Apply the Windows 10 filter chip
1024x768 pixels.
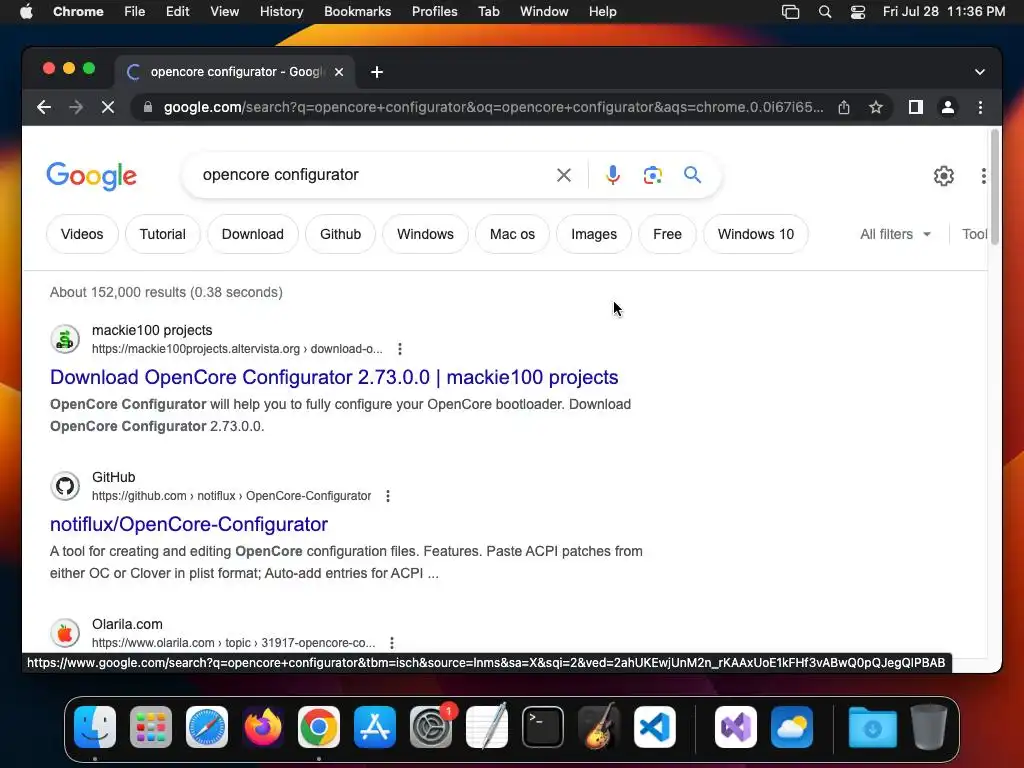(756, 234)
